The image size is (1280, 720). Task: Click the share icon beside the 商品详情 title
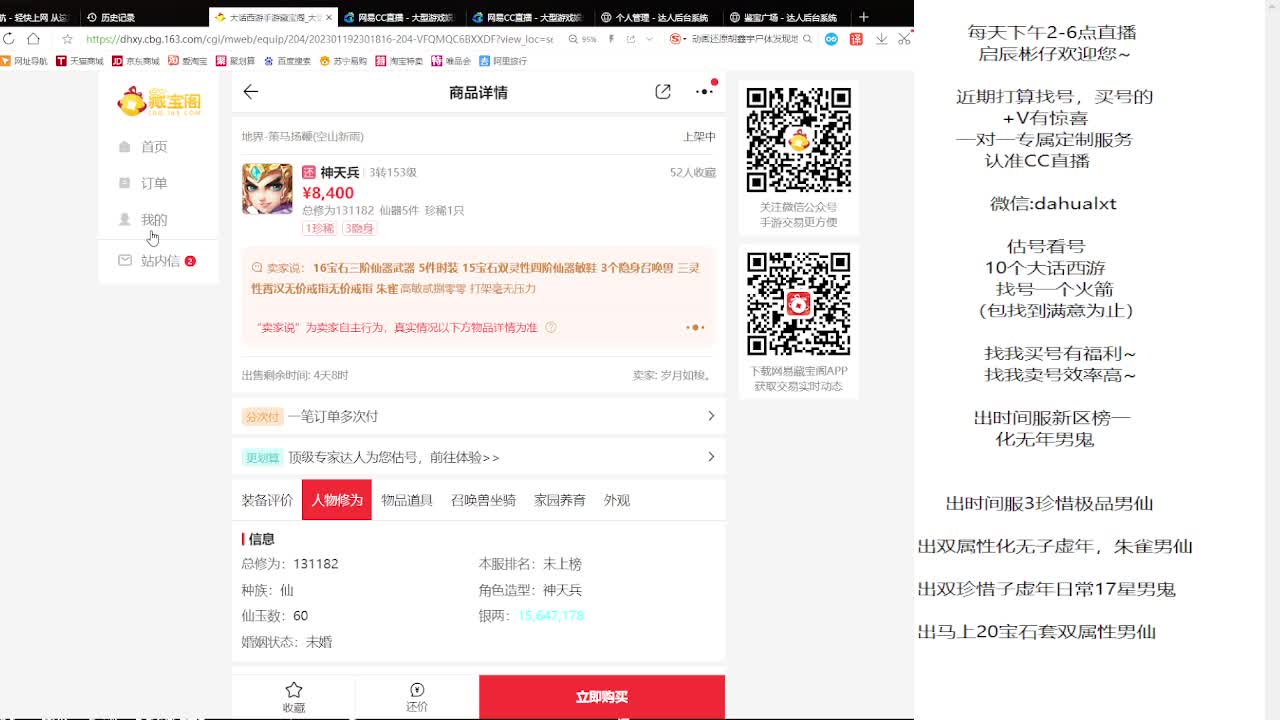pos(663,92)
